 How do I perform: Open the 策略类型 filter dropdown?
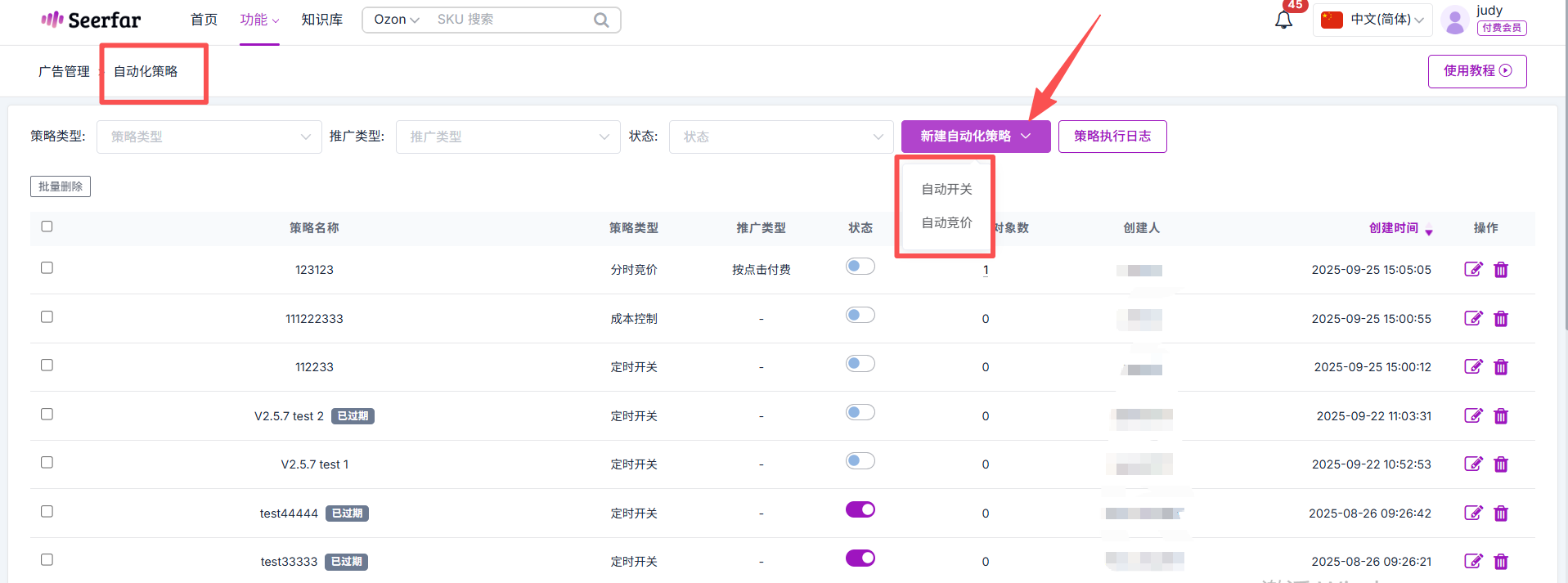click(209, 137)
